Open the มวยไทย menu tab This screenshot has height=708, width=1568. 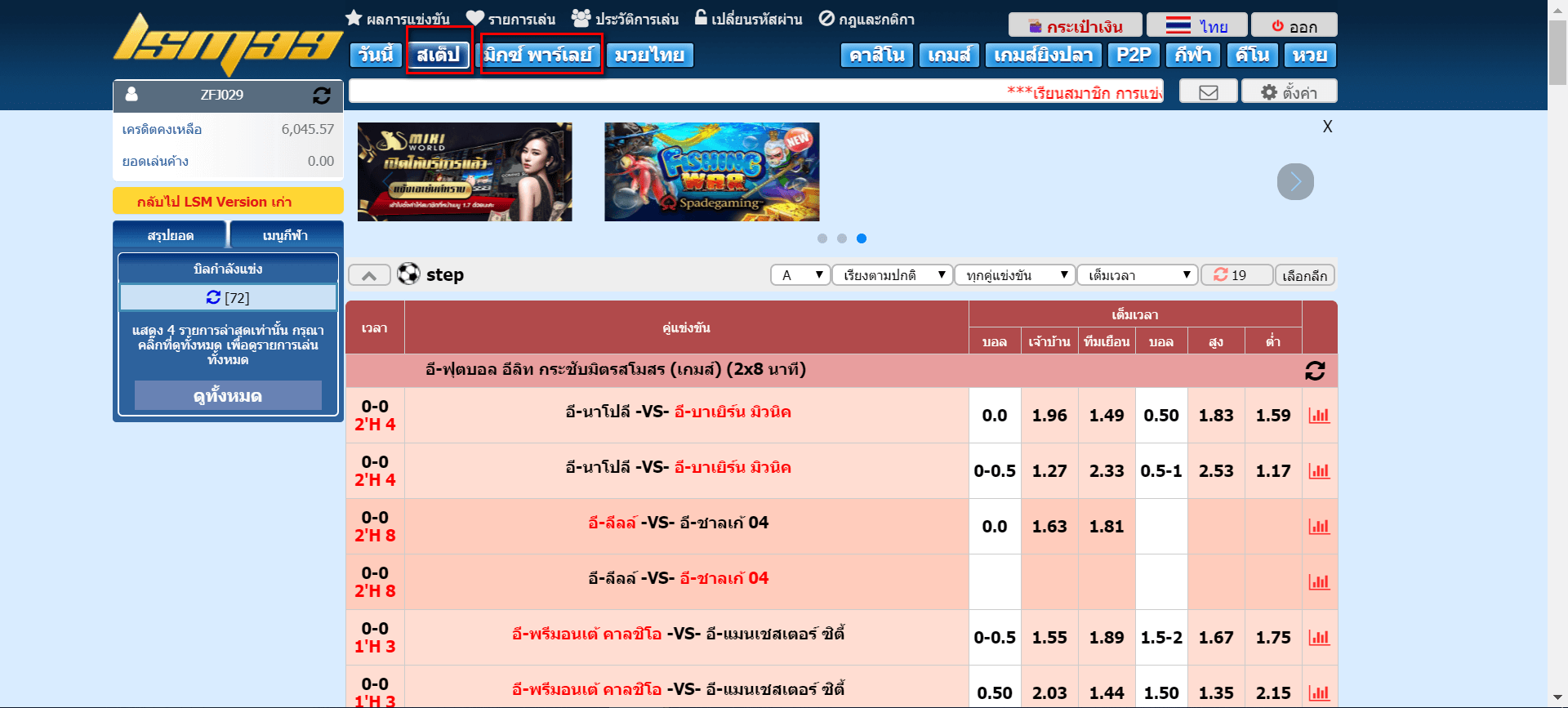coord(649,55)
